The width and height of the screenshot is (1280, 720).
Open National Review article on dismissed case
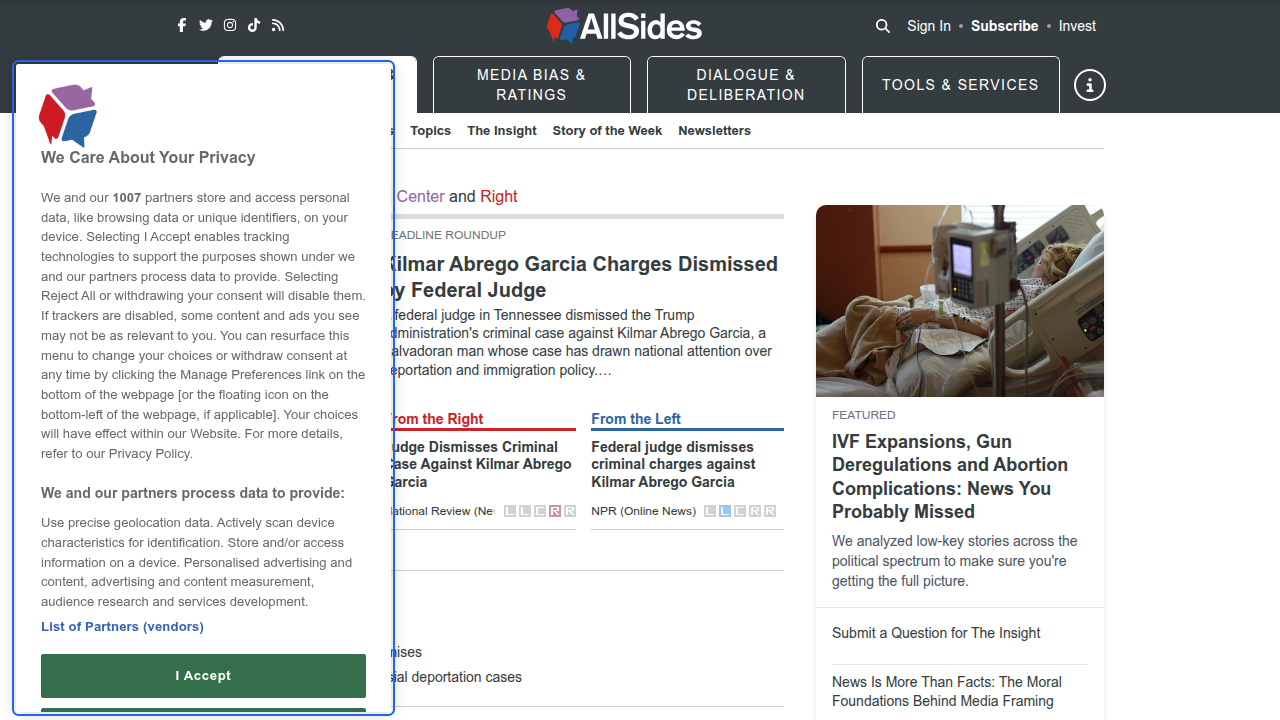tap(483, 464)
